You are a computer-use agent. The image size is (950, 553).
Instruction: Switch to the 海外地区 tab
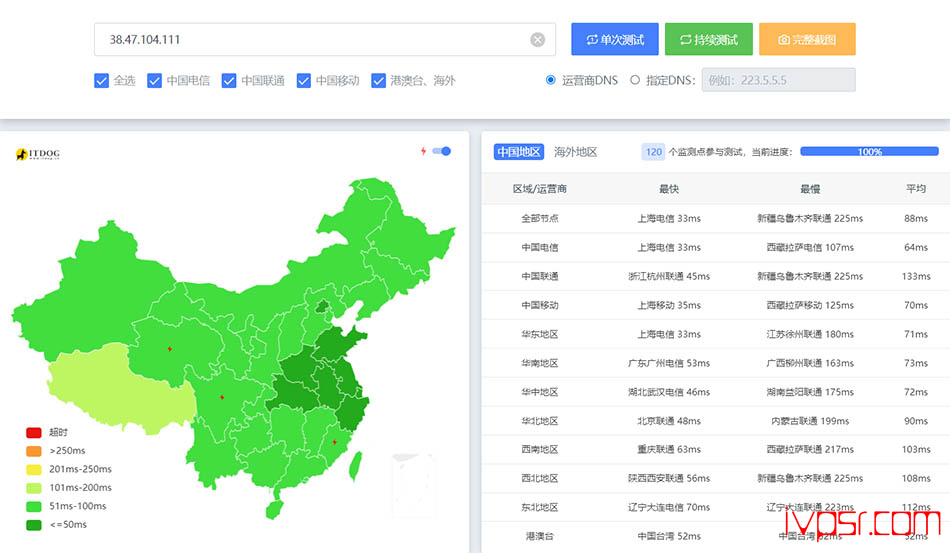coord(575,152)
